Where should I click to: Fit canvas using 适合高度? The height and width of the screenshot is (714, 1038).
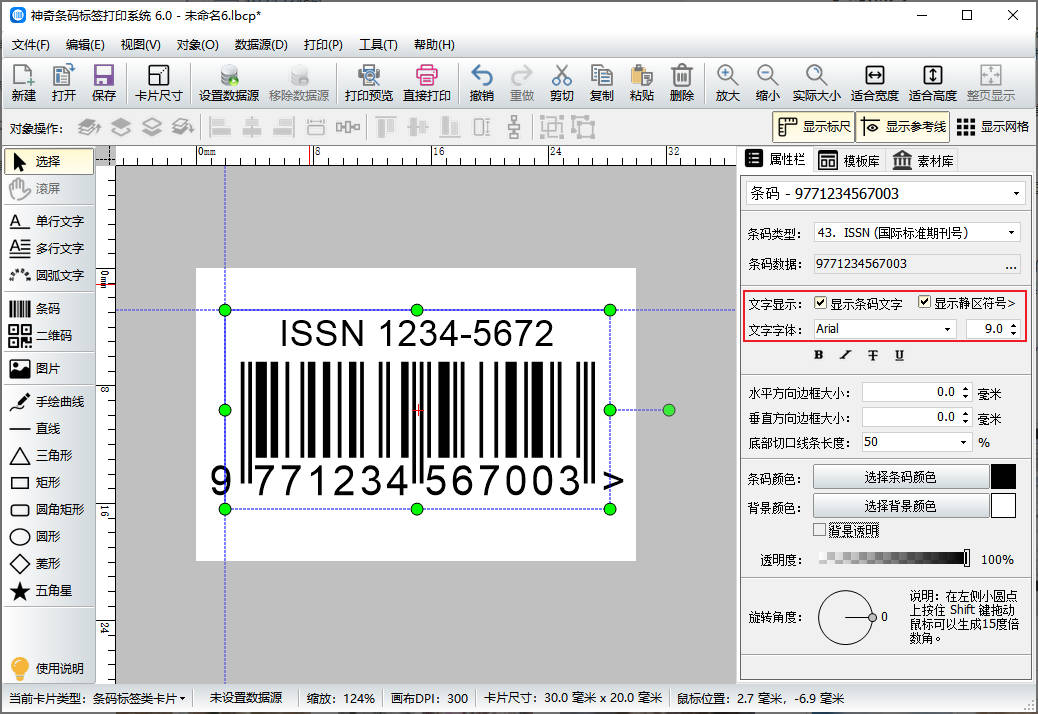tap(933, 83)
